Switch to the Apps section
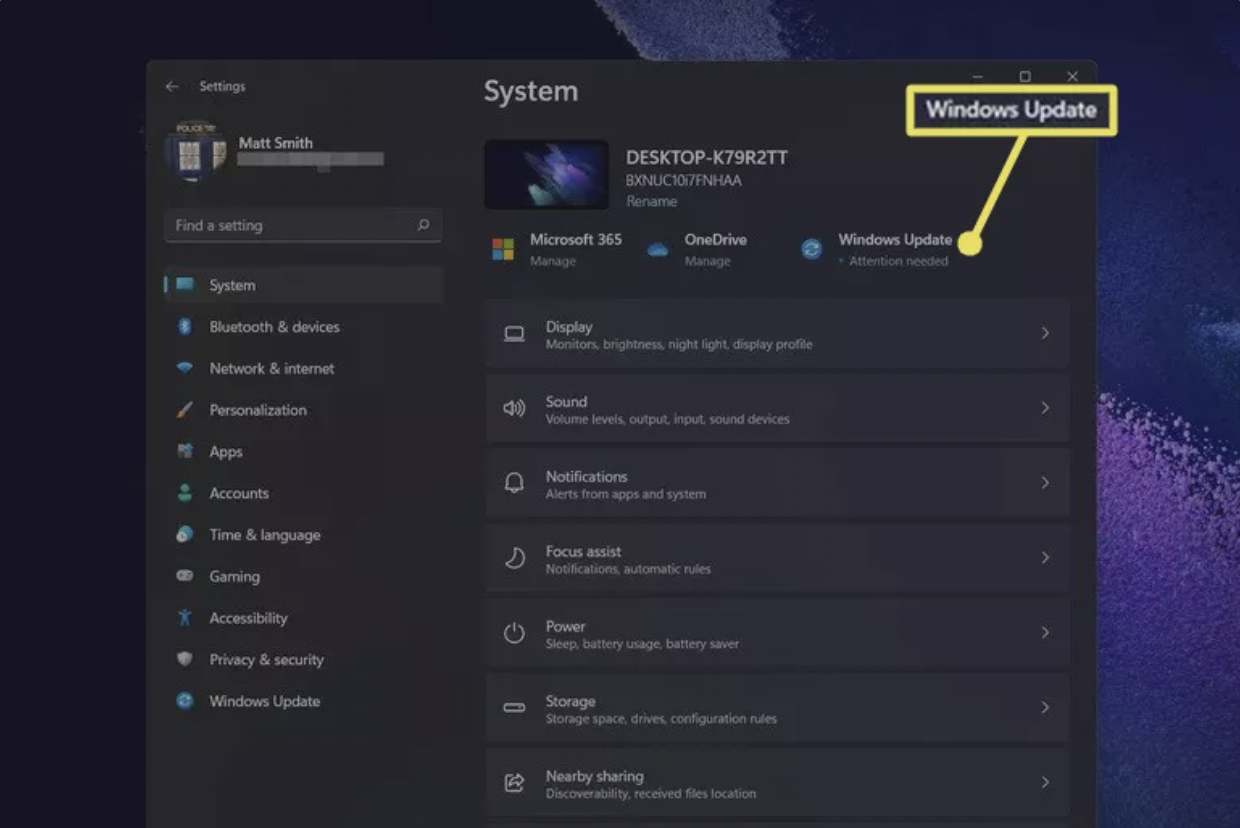 coord(224,451)
